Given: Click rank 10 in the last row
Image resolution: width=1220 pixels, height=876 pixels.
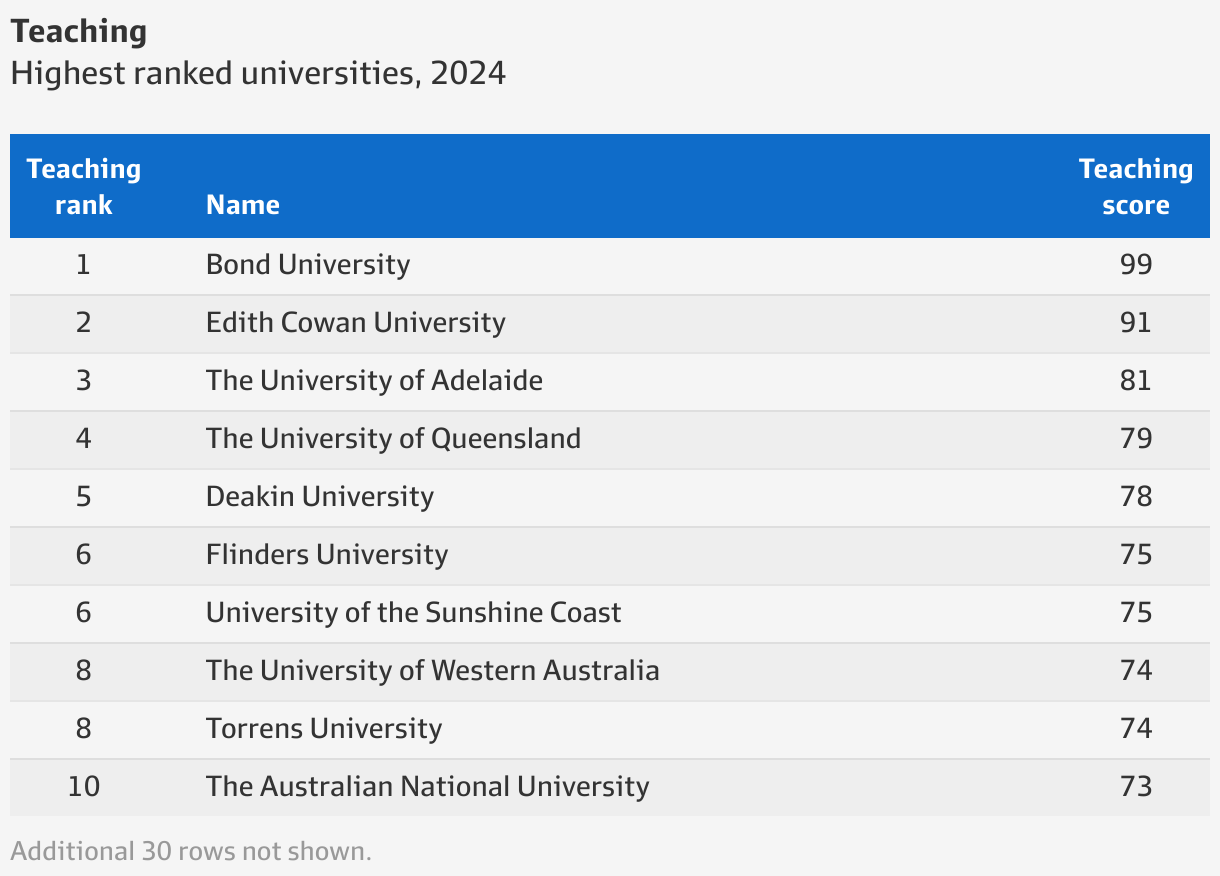Looking at the screenshot, I should [84, 787].
